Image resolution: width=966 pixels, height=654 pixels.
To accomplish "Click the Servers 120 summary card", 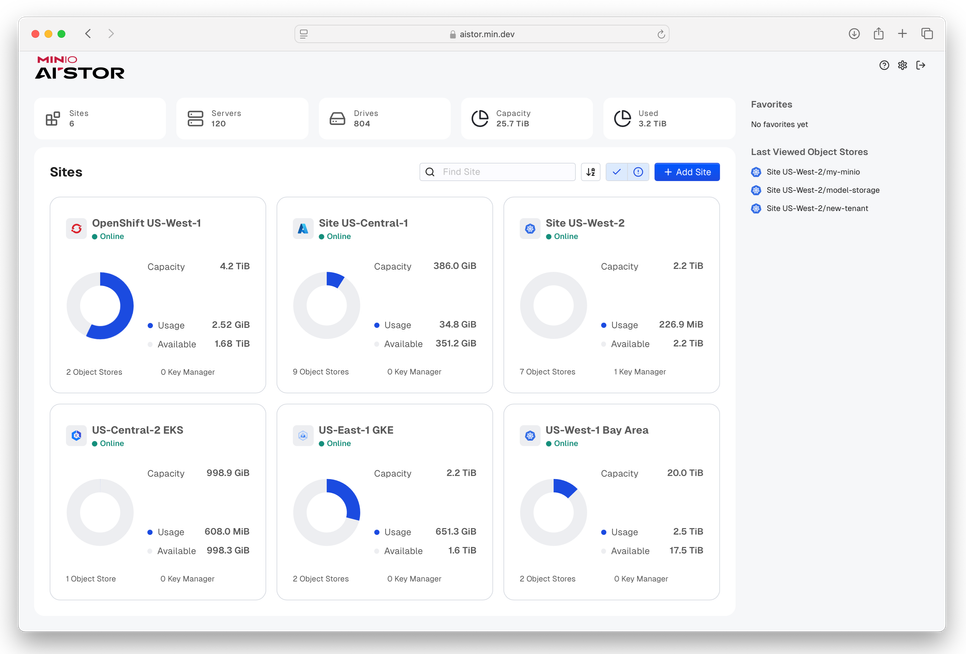I will (x=242, y=119).
